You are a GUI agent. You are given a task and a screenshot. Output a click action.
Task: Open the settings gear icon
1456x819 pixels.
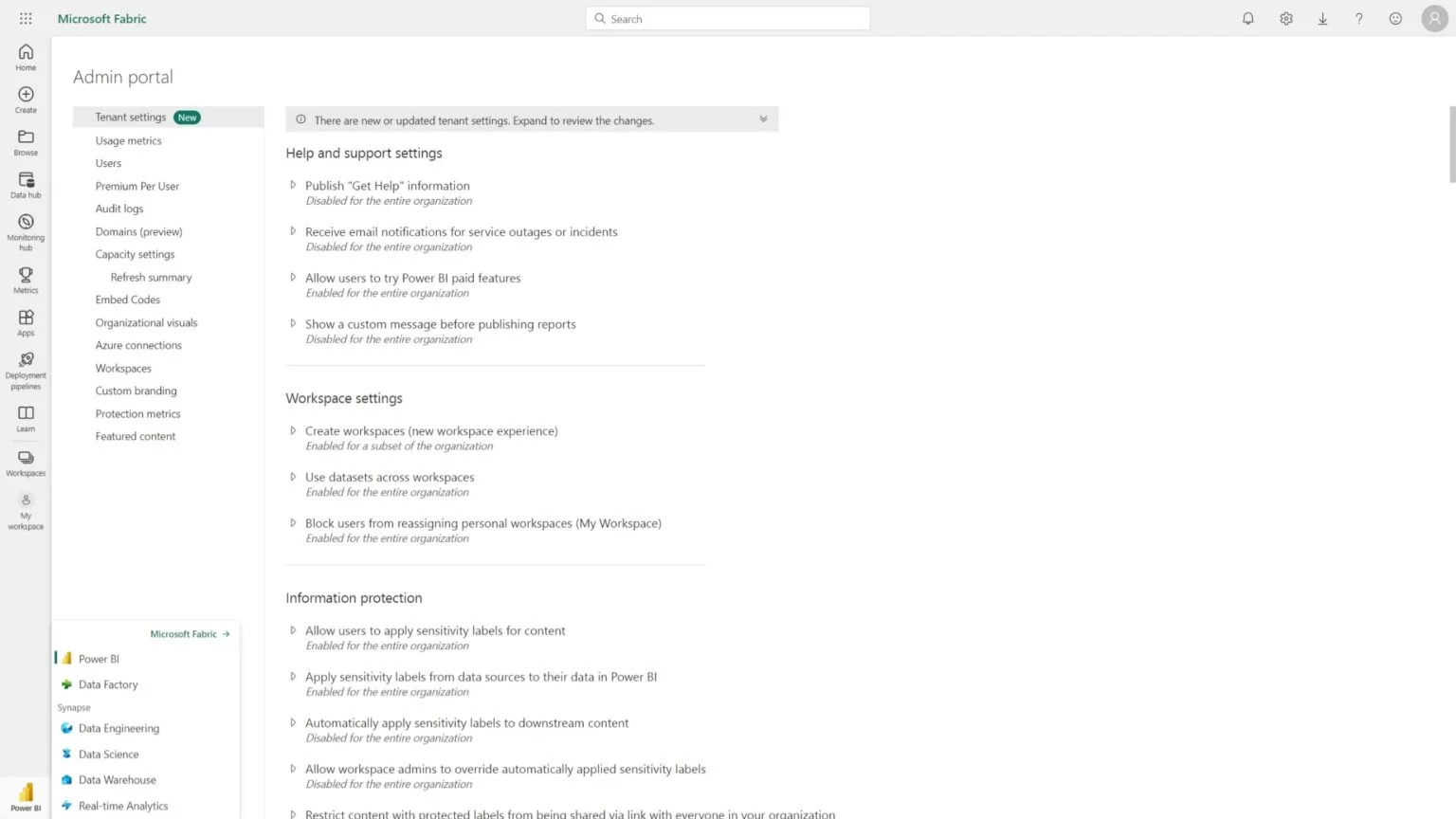coord(1286,19)
